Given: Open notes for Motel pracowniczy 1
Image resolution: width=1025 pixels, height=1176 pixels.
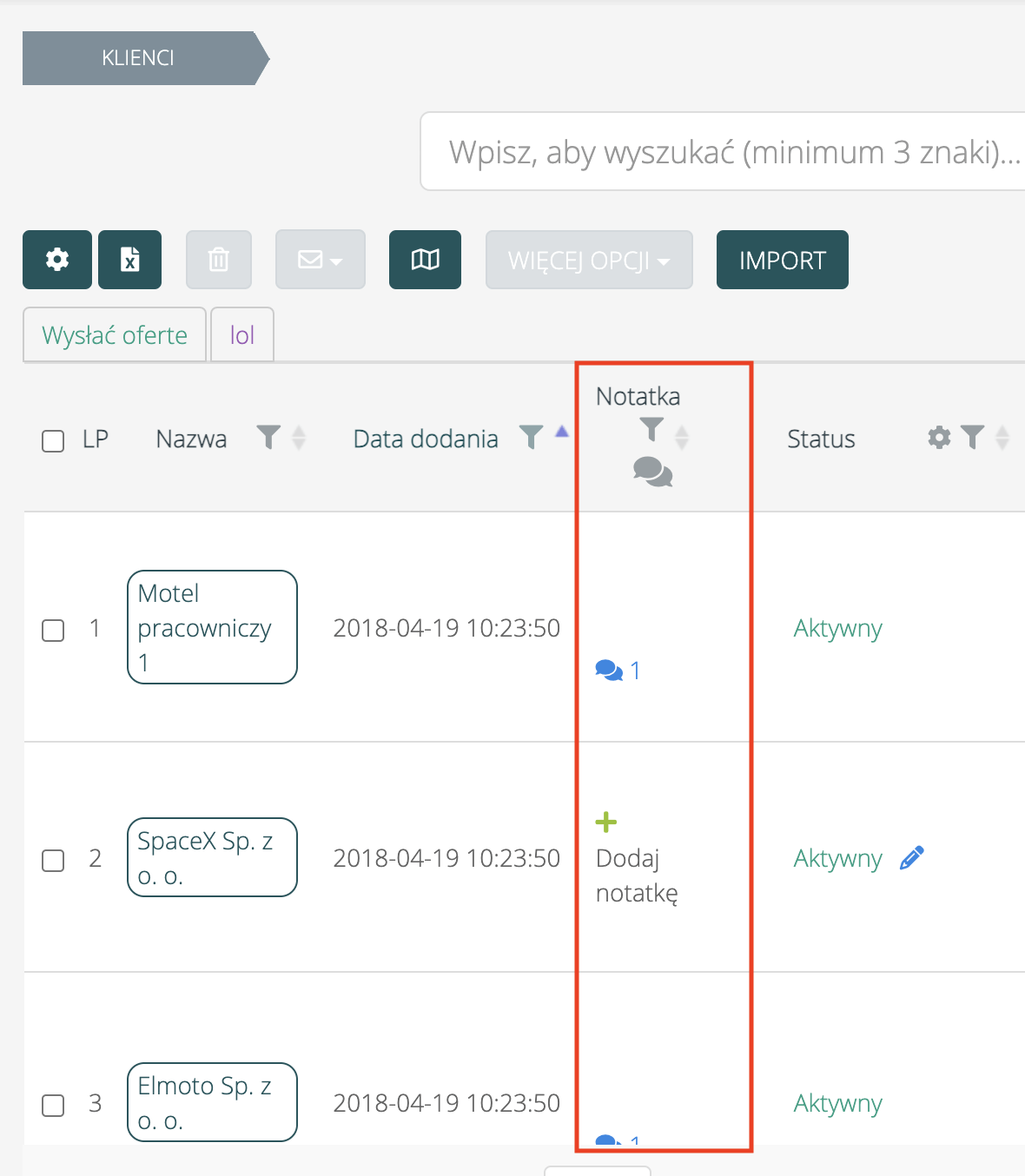Looking at the screenshot, I should (618, 671).
